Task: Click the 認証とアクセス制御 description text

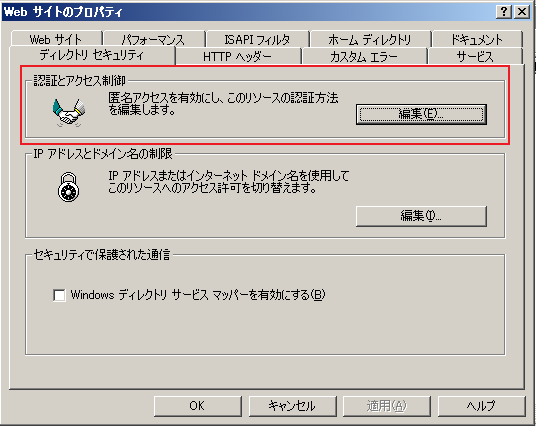Action: pyautogui.click(x=223, y=104)
